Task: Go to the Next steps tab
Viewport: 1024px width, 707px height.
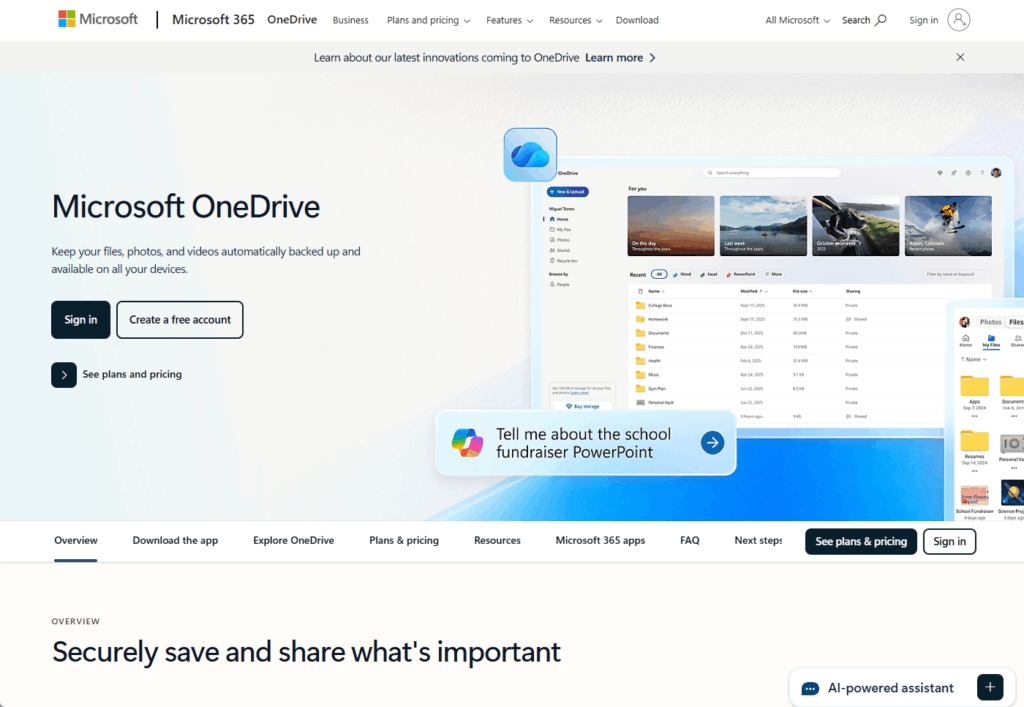Action: click(758, 541)
